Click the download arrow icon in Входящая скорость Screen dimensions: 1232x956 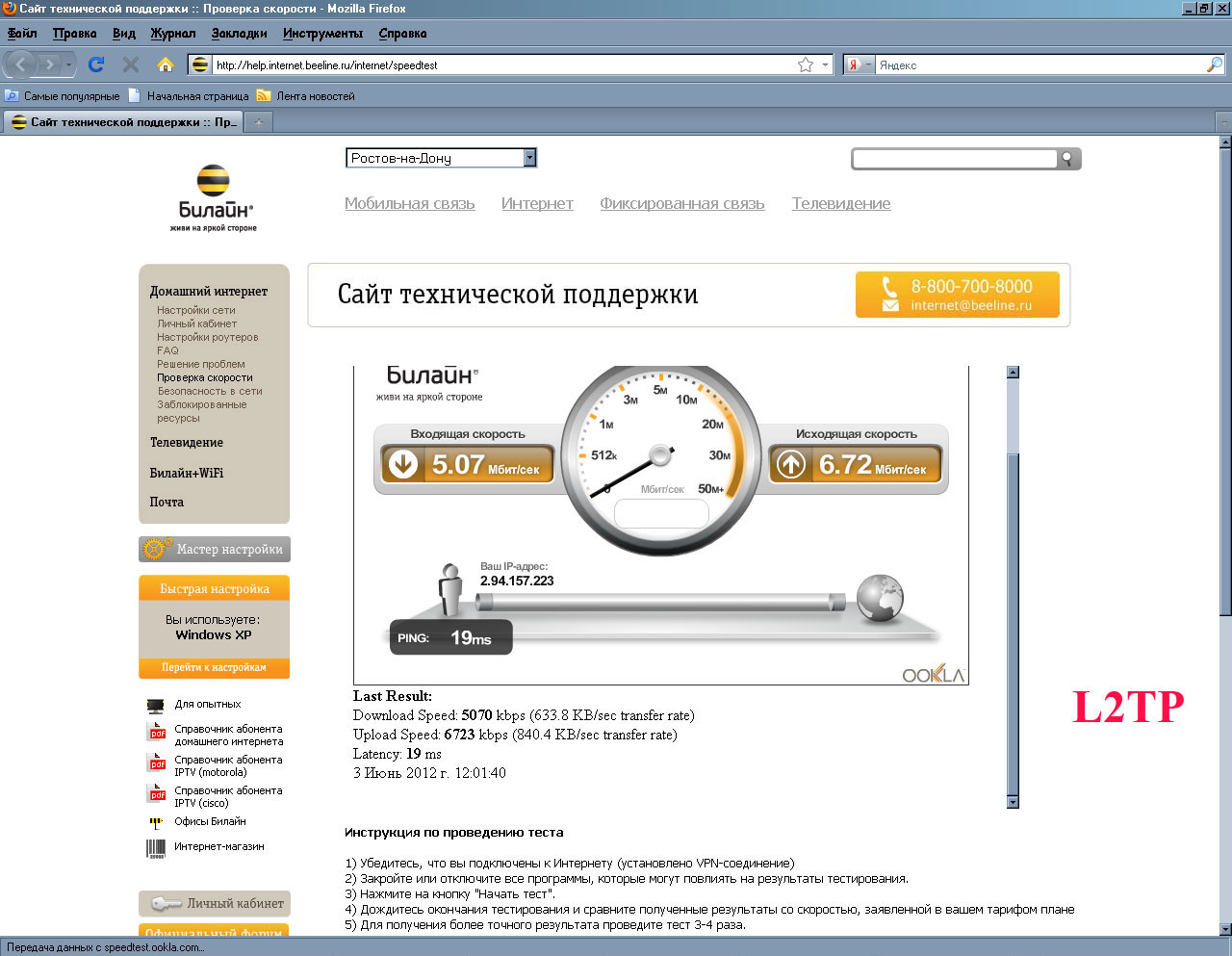click(x=402, y=464)
